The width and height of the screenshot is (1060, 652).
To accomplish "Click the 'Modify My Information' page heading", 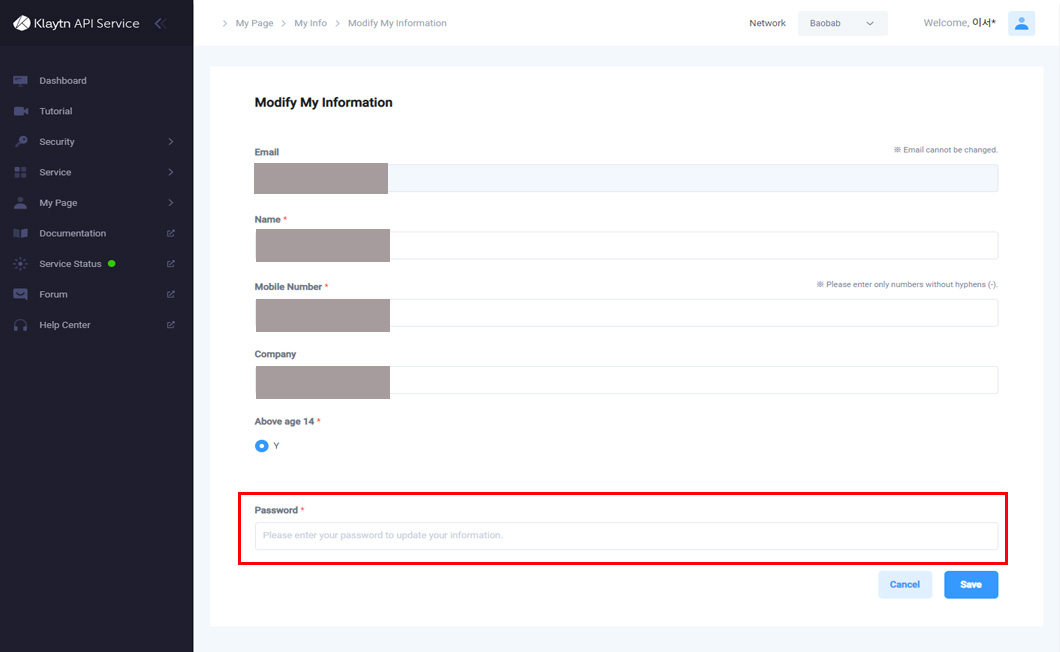I will tap(323, 102).
